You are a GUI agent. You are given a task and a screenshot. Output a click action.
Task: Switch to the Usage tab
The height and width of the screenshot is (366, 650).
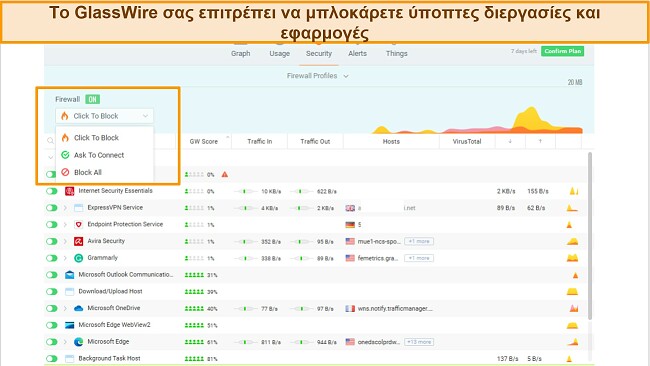[279, 53]
